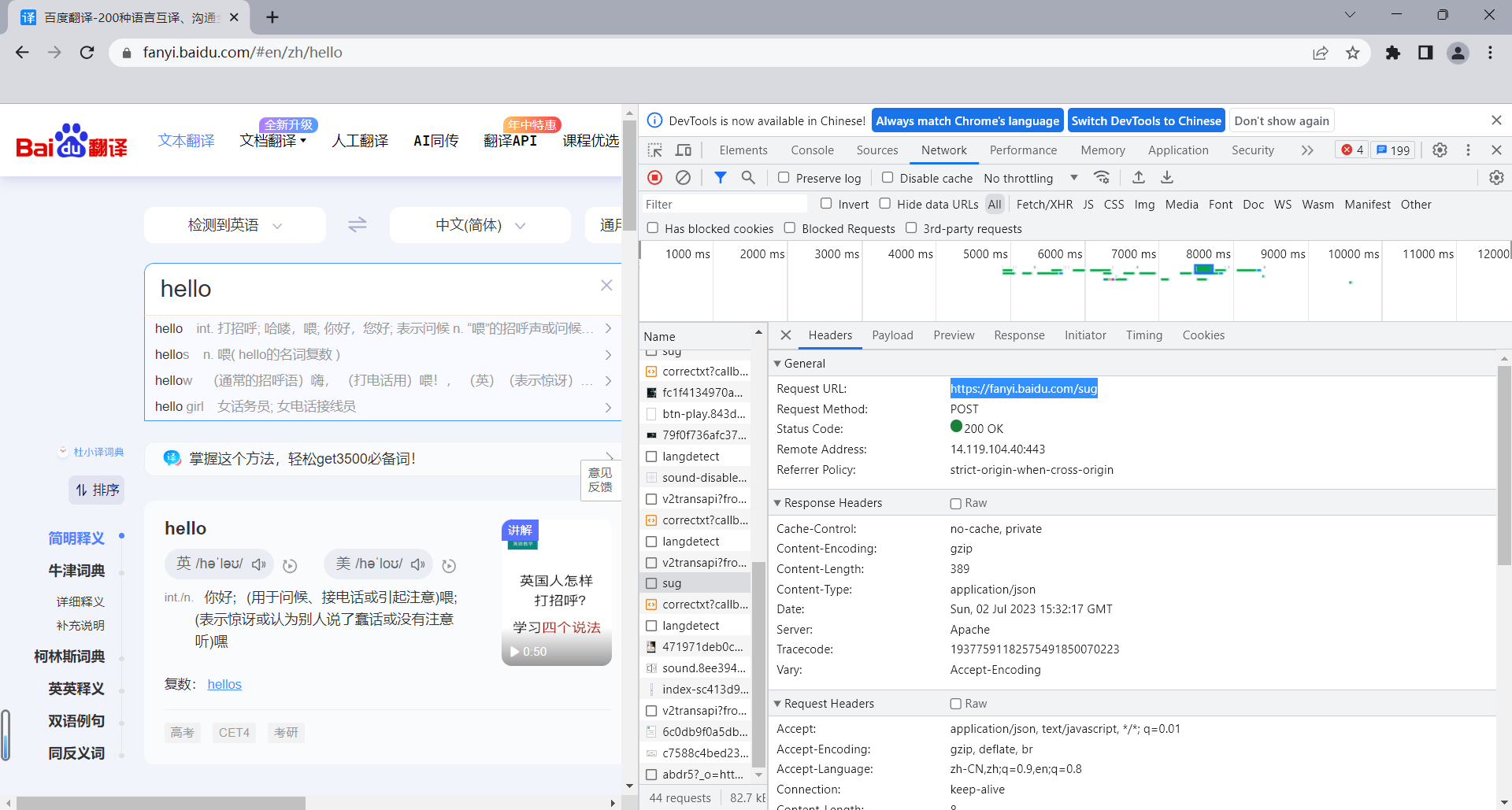Clear the hello input text
The height and width of the screenshot is (810, 1512).
click(x=606, y=285)
